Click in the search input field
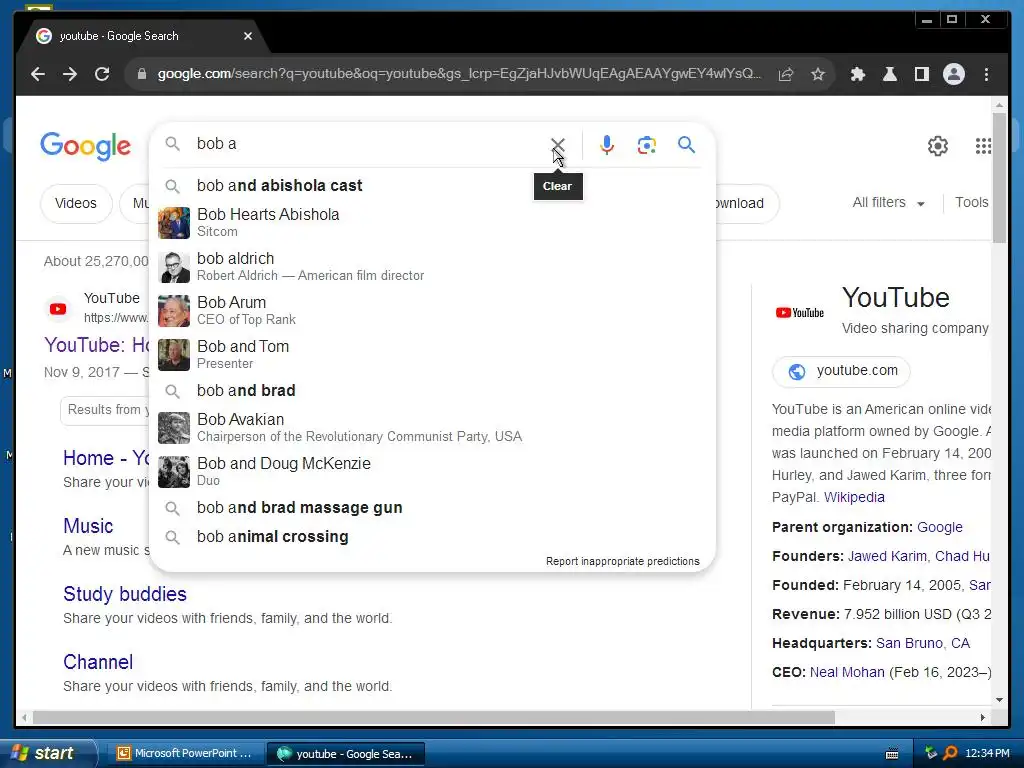This screenshot has width=1024, height=768. (369, 144)
